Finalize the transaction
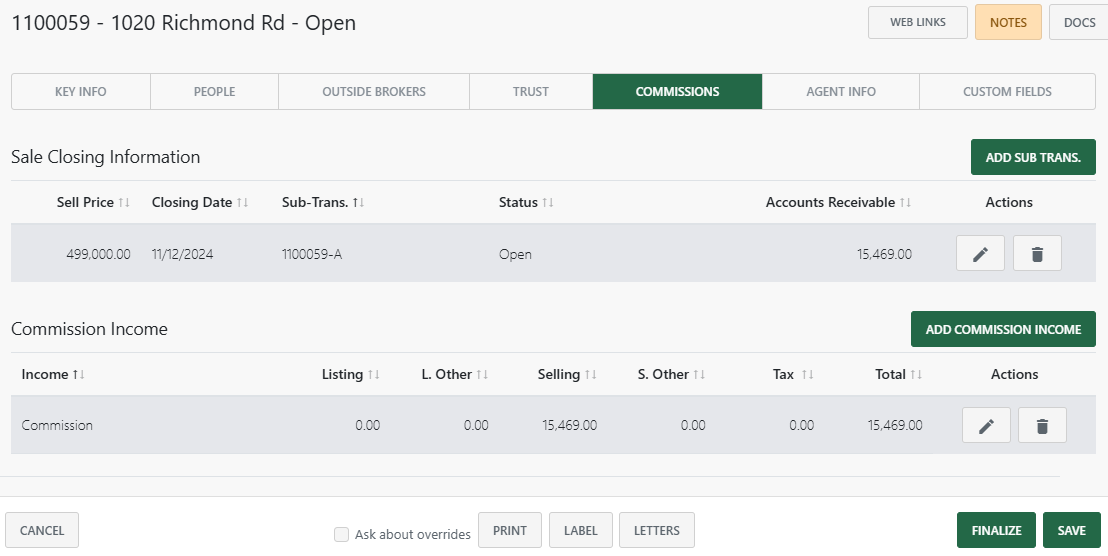The image size is (1108, 556). click(x=996, y=531)
